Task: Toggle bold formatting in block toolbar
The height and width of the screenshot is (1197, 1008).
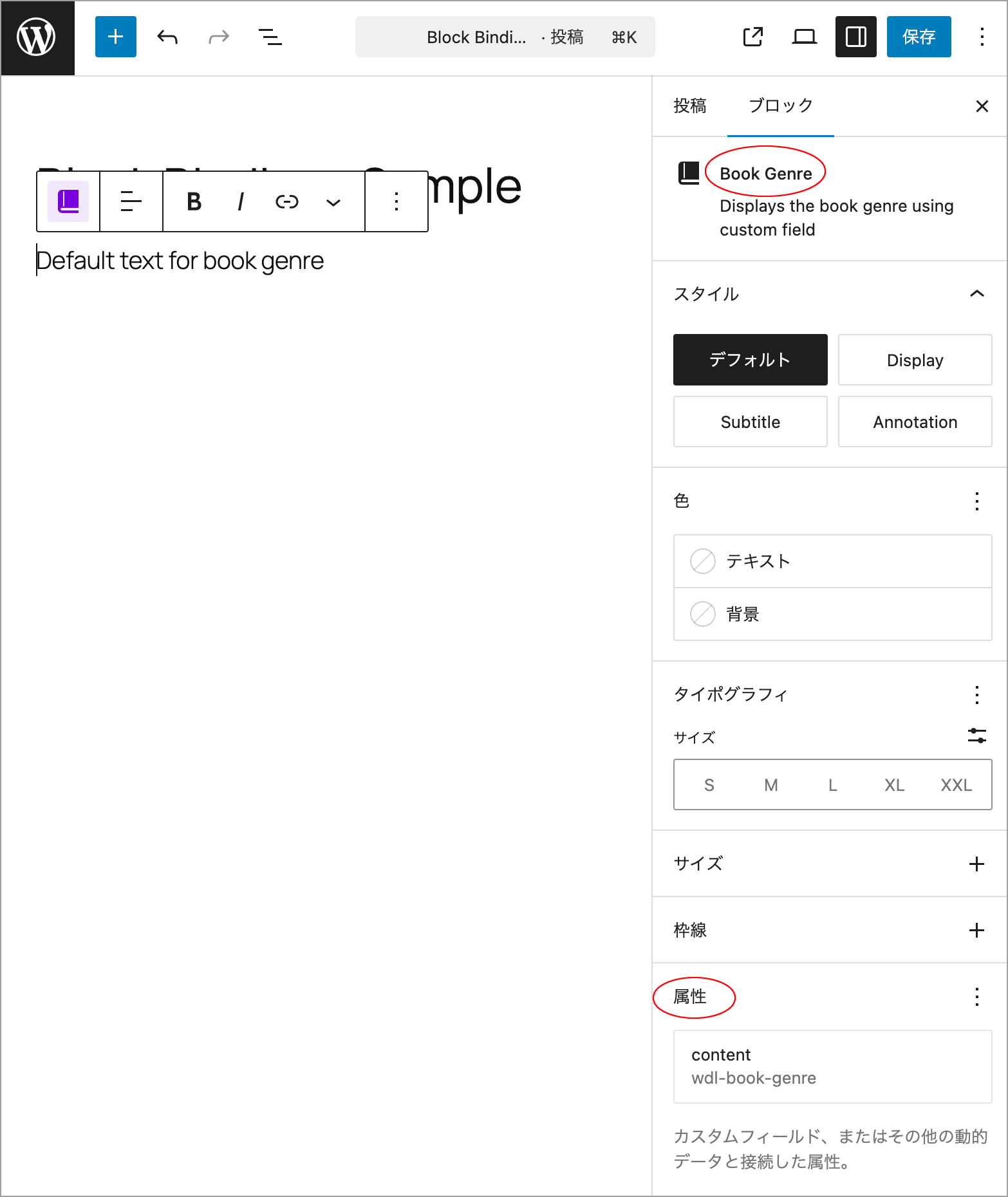Action: (x=194, y=202)
